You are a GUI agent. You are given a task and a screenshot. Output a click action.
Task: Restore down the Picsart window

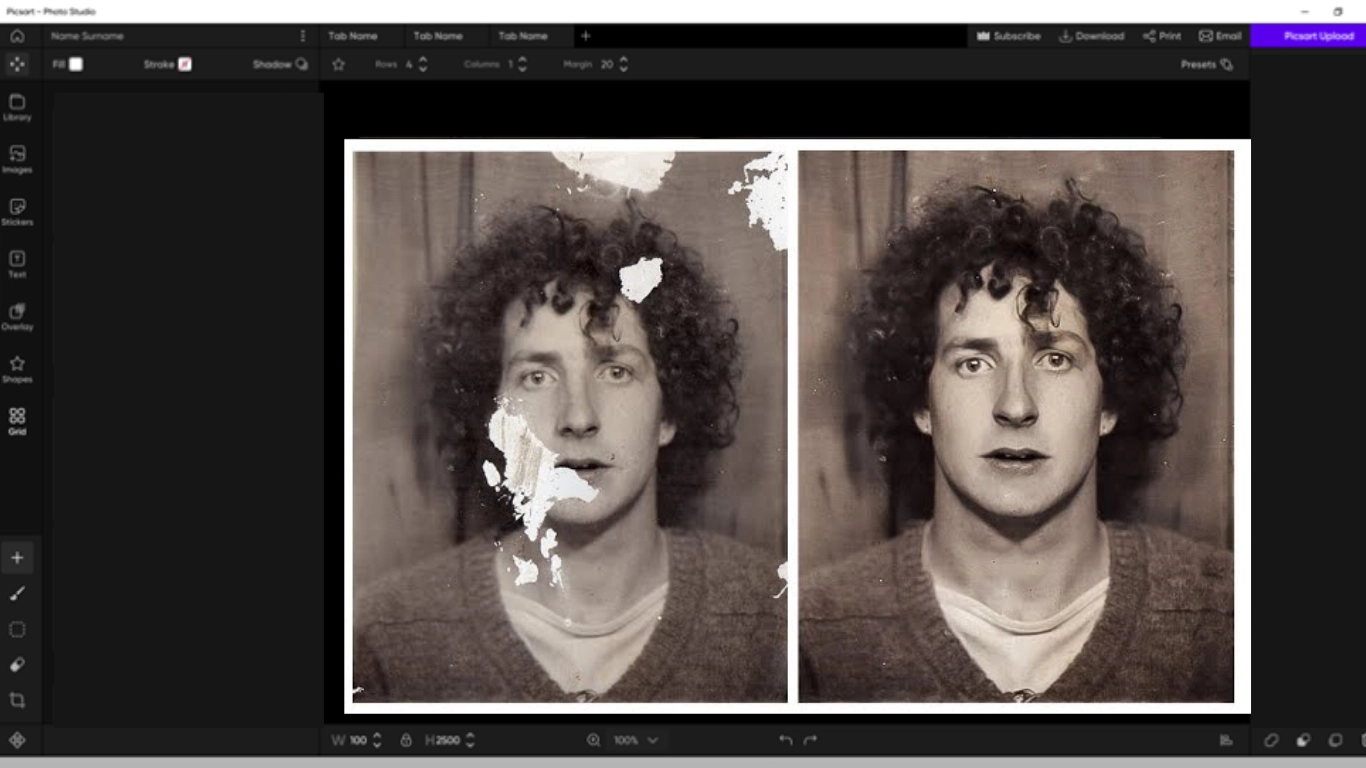pyautogui.click(x=1338, y=12)
